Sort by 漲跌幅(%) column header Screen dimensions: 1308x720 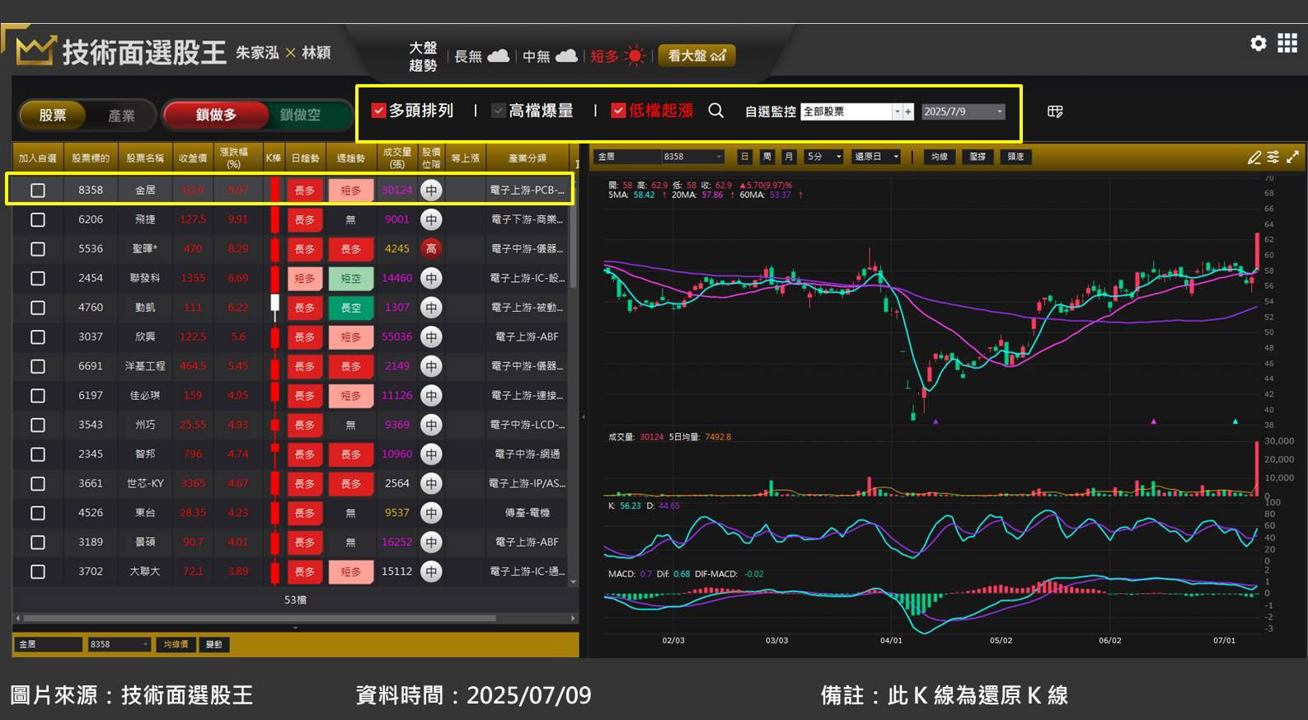pos(238,158)
